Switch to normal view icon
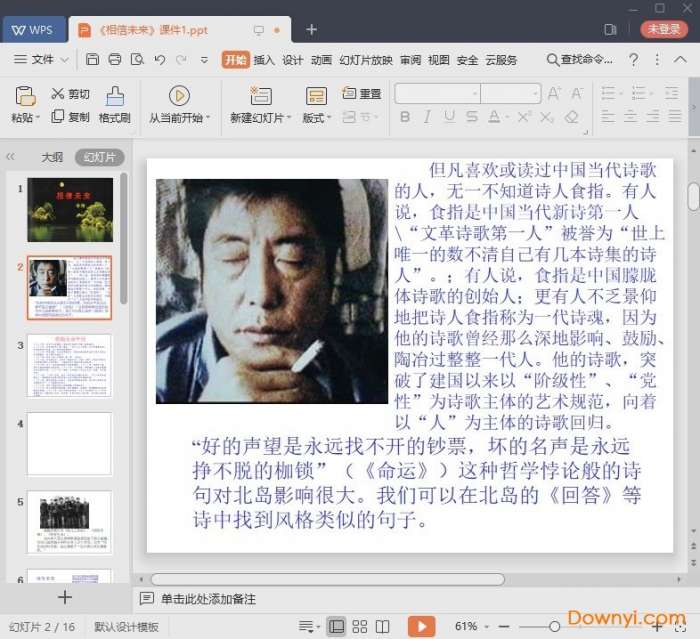Viewport: 700px width, 639px height. pos(336,626)
